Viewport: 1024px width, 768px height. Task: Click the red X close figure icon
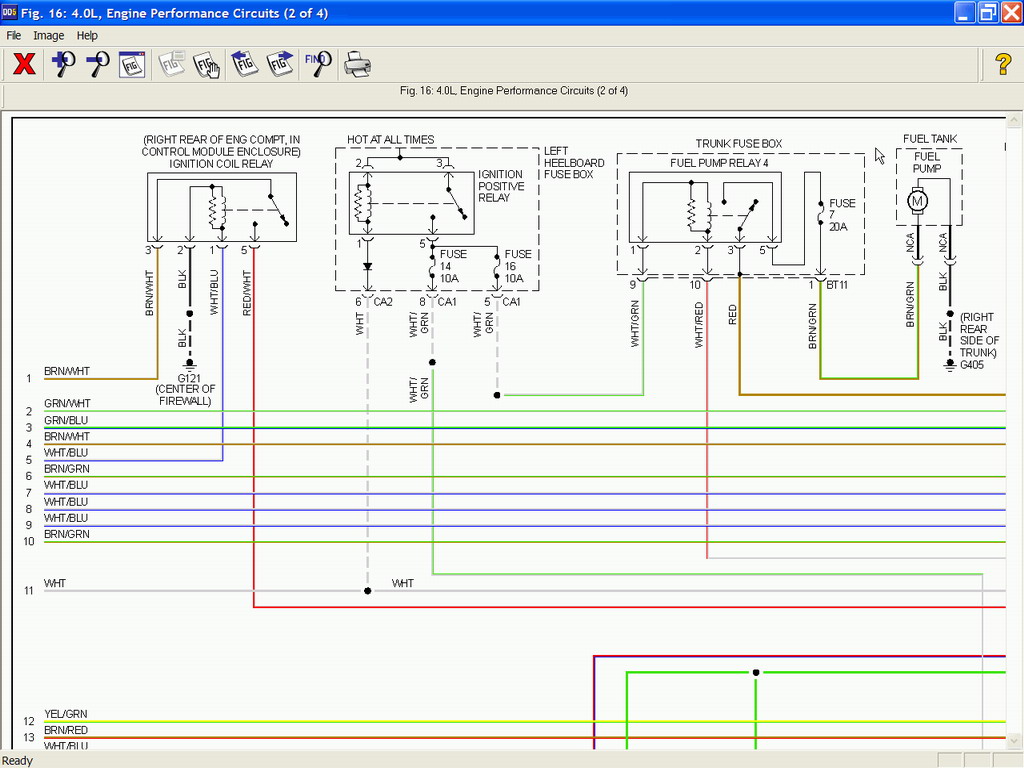pyautogui.click(x=25, y=64)
